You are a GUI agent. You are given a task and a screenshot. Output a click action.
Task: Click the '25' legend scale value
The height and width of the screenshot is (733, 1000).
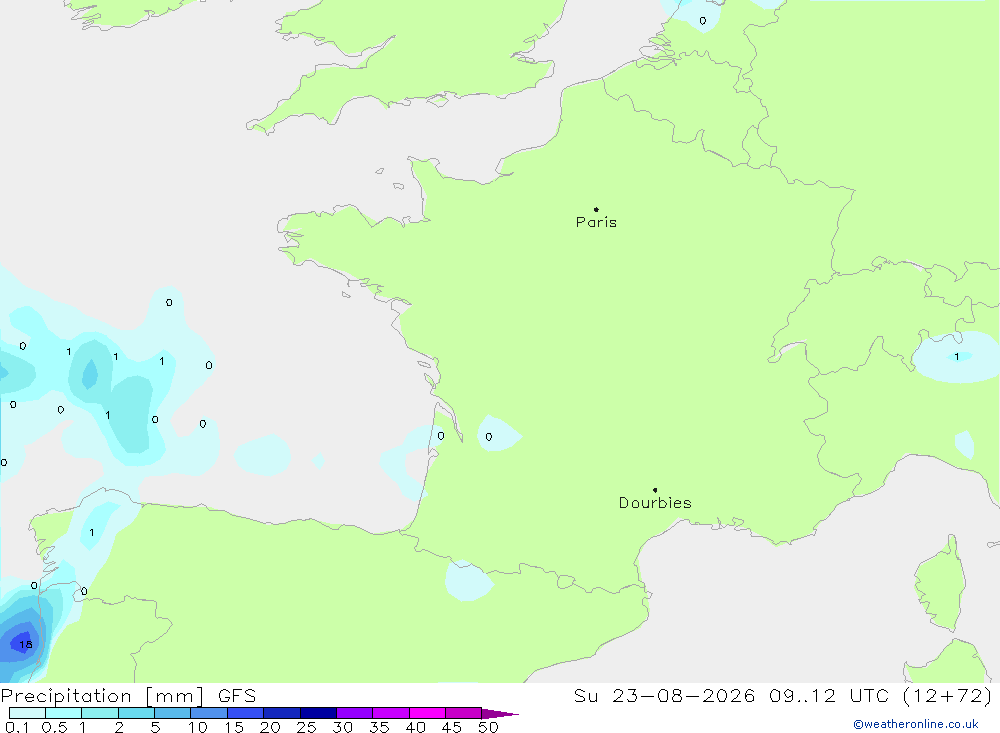(306, 727)
